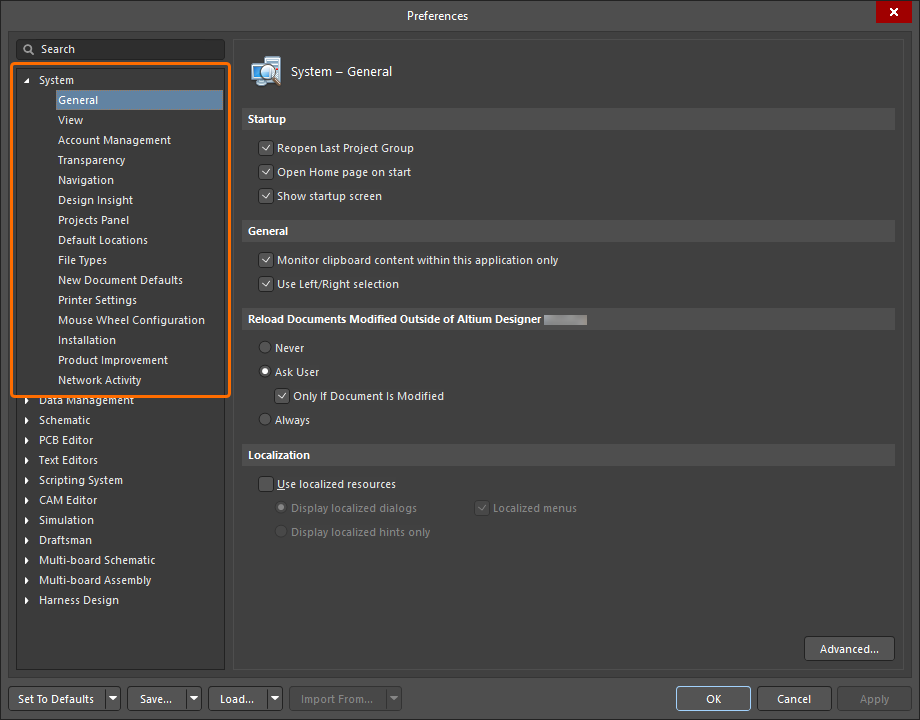Collapse the System tree node

point(26,80)
